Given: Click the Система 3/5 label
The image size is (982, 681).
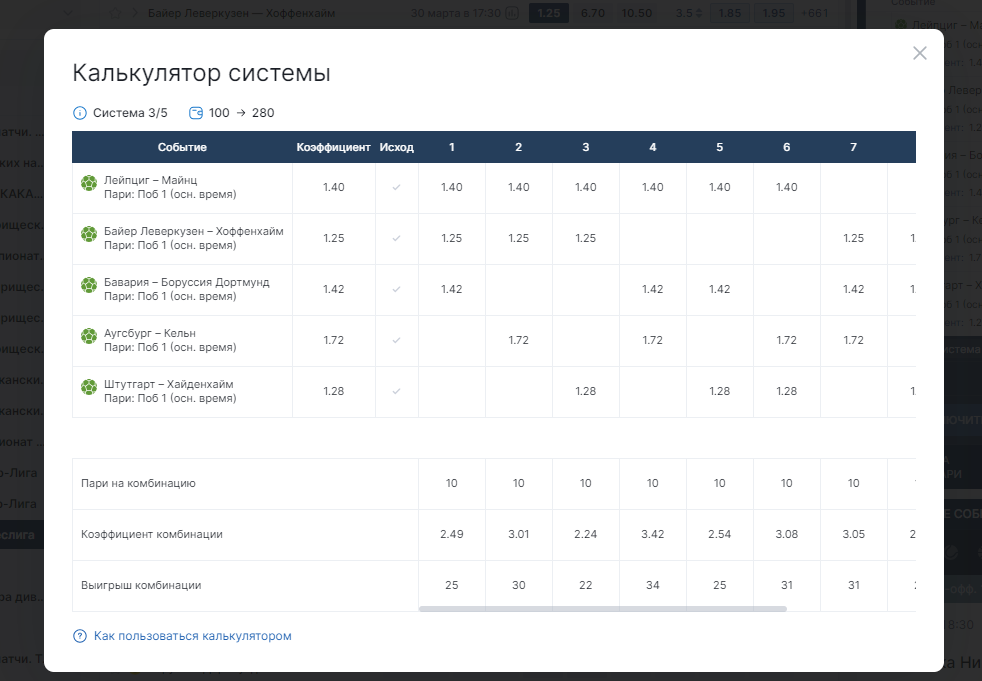Looking at the screenshot, I should coord(130,113).
